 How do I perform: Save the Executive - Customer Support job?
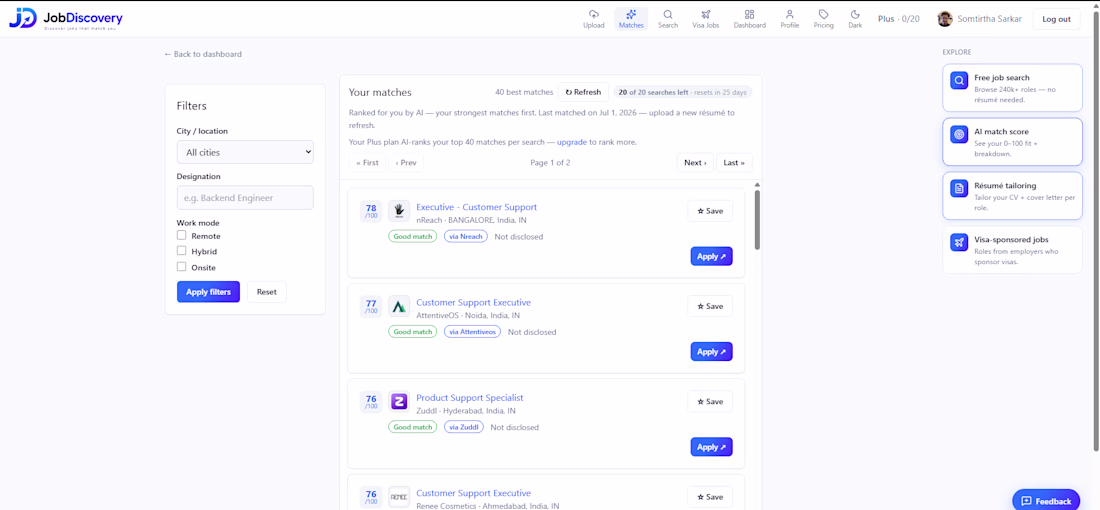(710, 210)
